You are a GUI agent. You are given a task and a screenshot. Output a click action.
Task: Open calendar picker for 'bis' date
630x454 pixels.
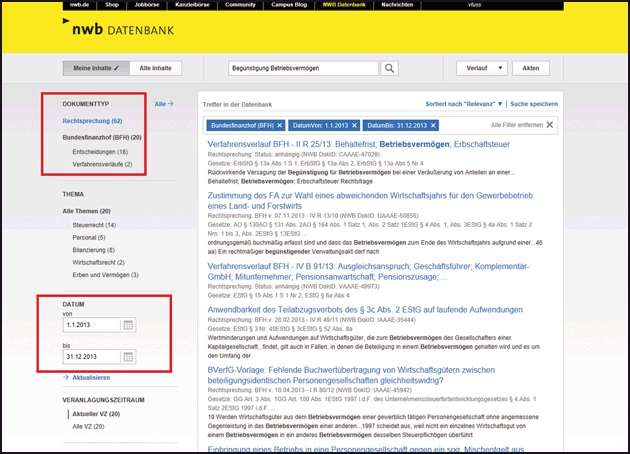tap(128, 357)
